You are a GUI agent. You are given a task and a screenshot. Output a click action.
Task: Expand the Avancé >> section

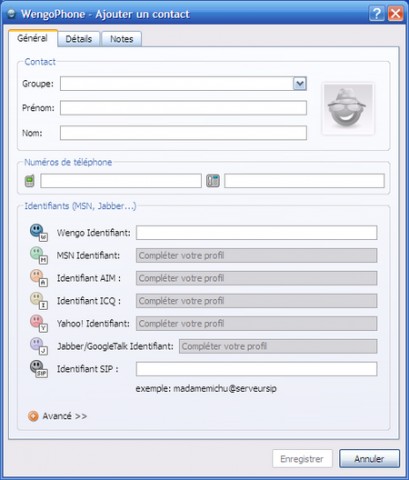pos(65,416)
